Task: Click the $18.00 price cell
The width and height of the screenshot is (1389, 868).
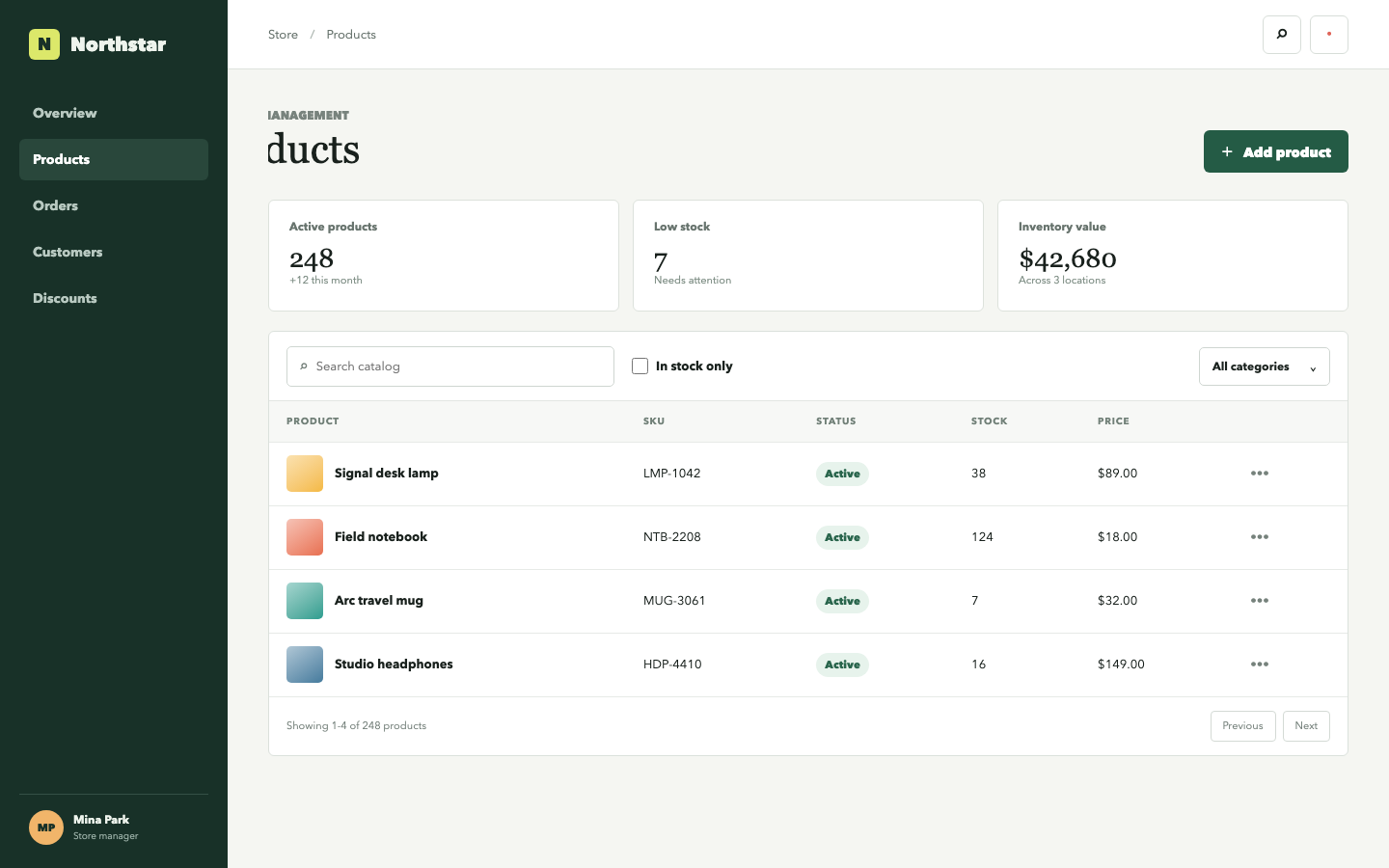Action: point(1117,537)
